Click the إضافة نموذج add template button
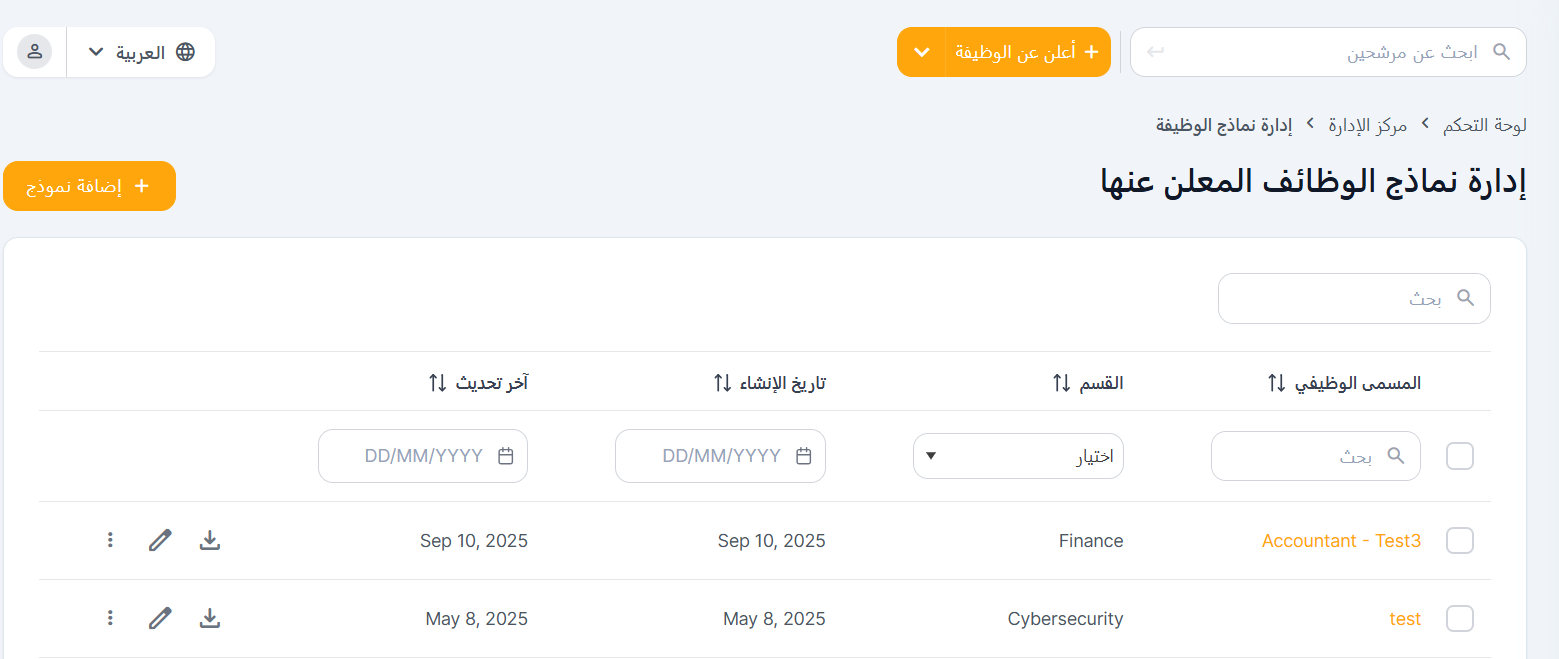The height and width of the screenshot is (659, 1559). (90, 186)
